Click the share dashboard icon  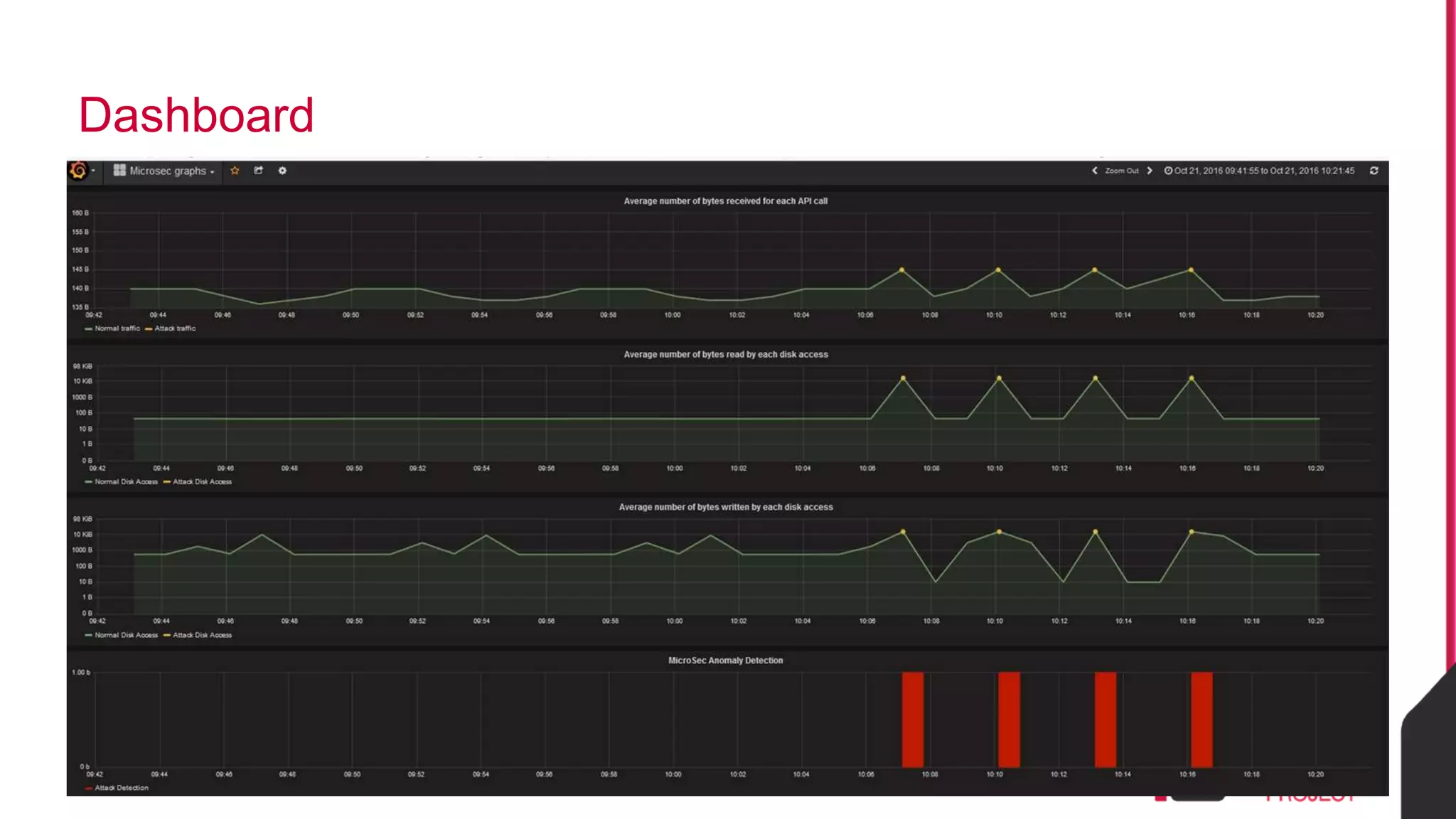pyautogui.click(x=259, y=171)
